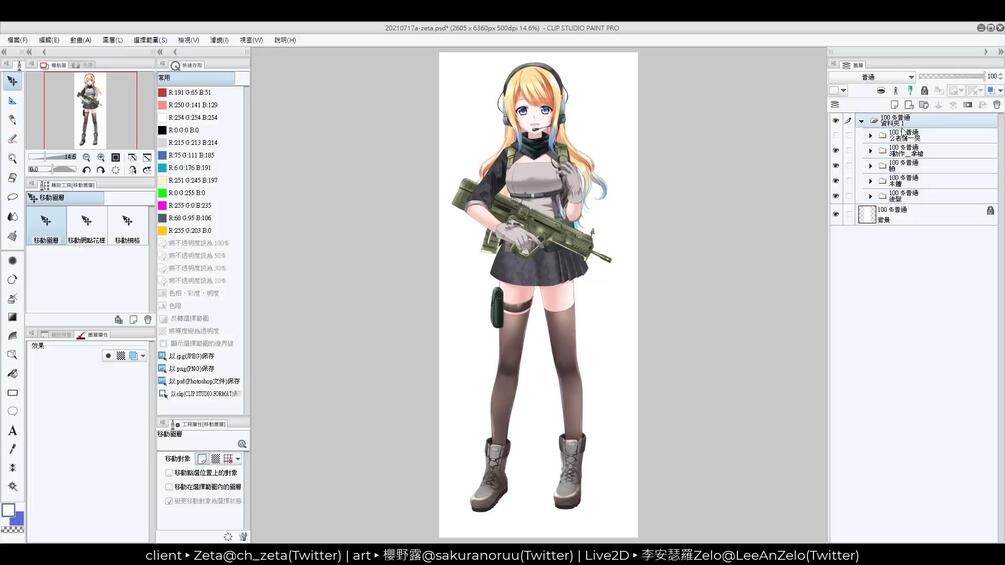Image resolution: width=1005 pixels, height=565 pixels.
Task: Open the 檔案(F) menu
Action: 17,40
